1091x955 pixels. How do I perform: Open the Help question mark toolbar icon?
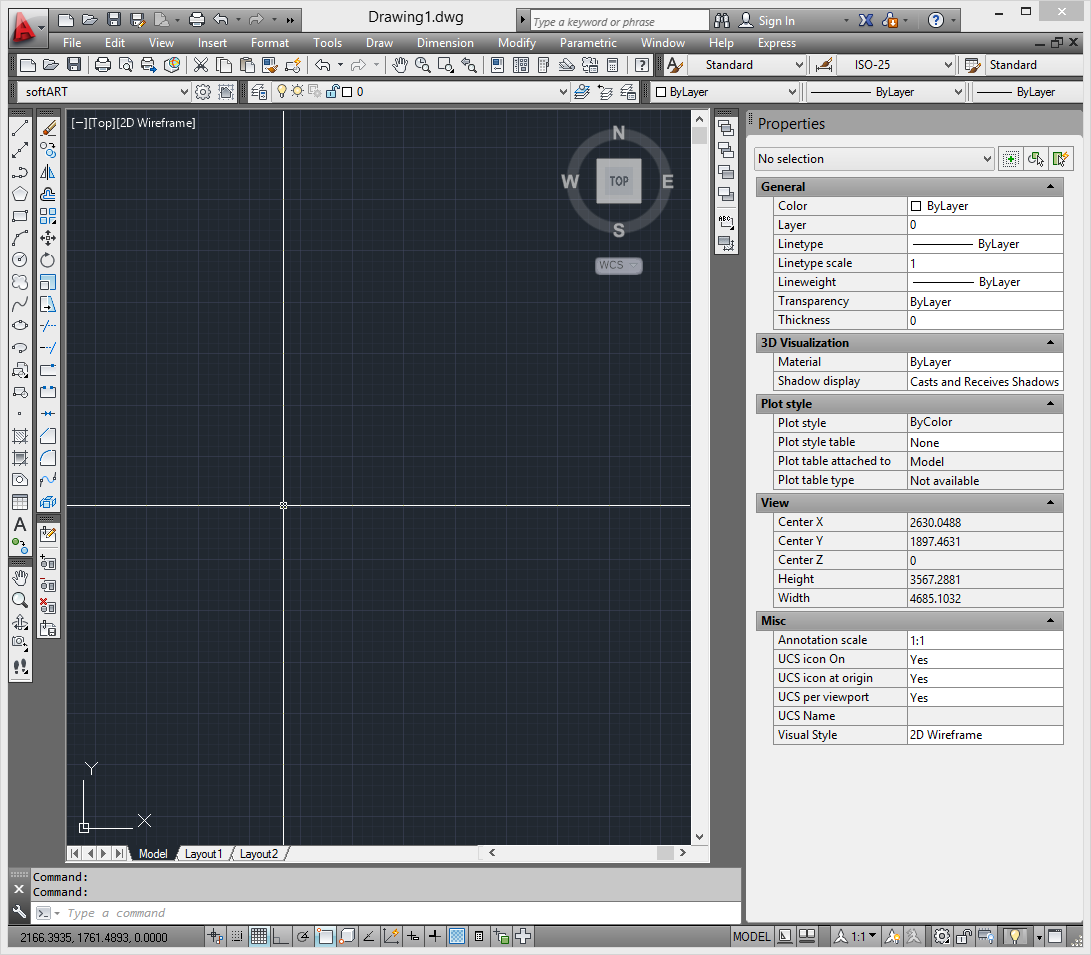click(642, 65)
